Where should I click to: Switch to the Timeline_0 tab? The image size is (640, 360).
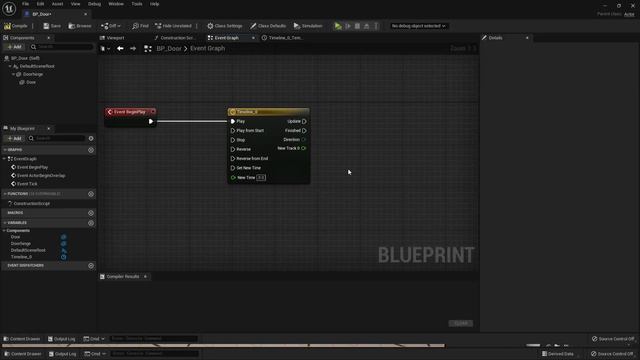click(282, 38)
